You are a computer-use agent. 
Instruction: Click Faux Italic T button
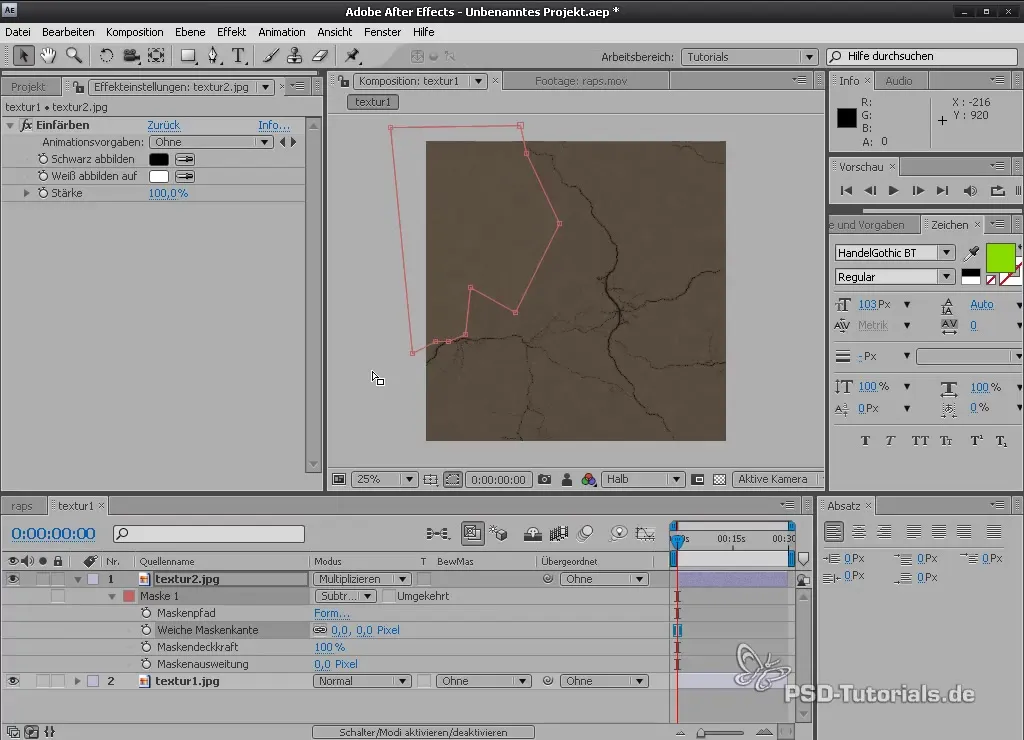click(890, 441)
